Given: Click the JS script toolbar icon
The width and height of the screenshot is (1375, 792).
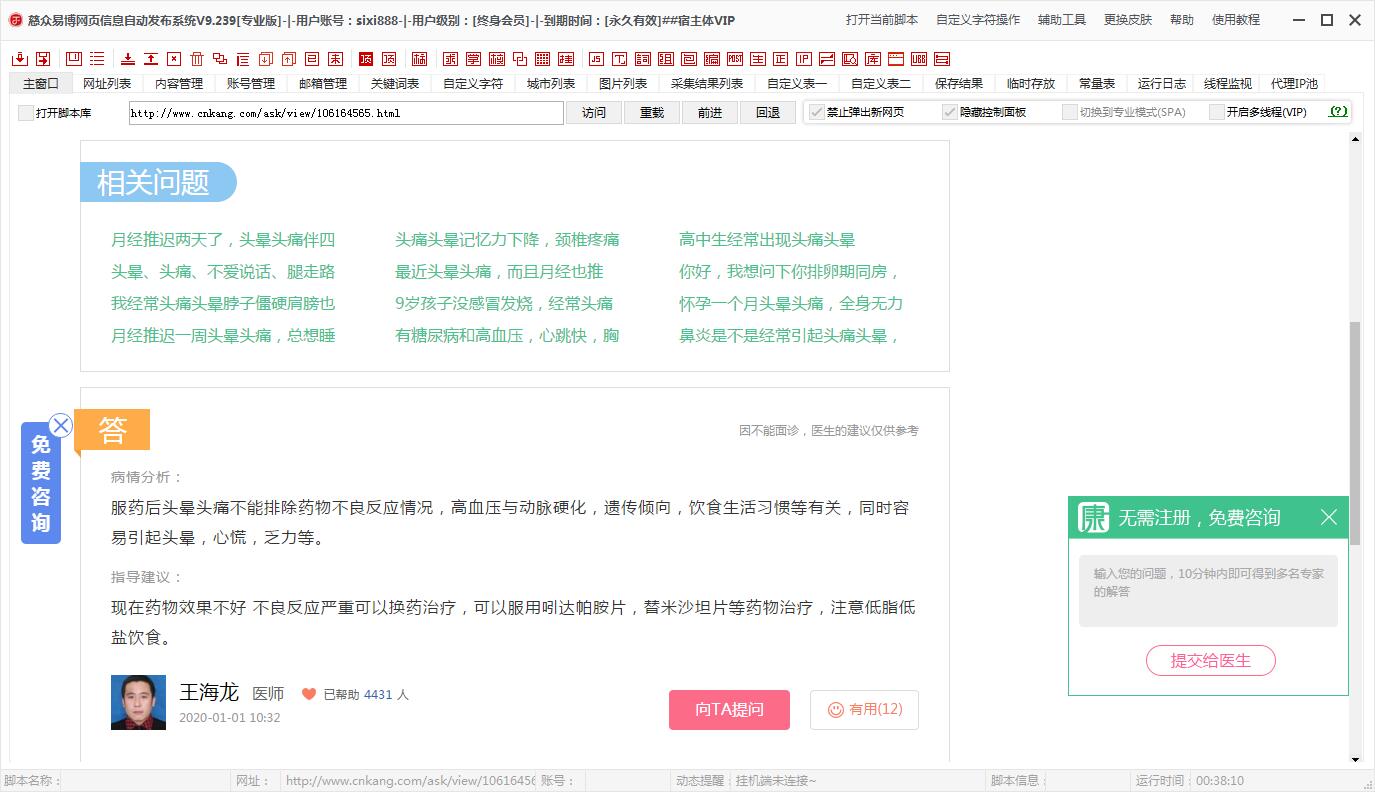Looking at the screenshot, I should (596, 59).
